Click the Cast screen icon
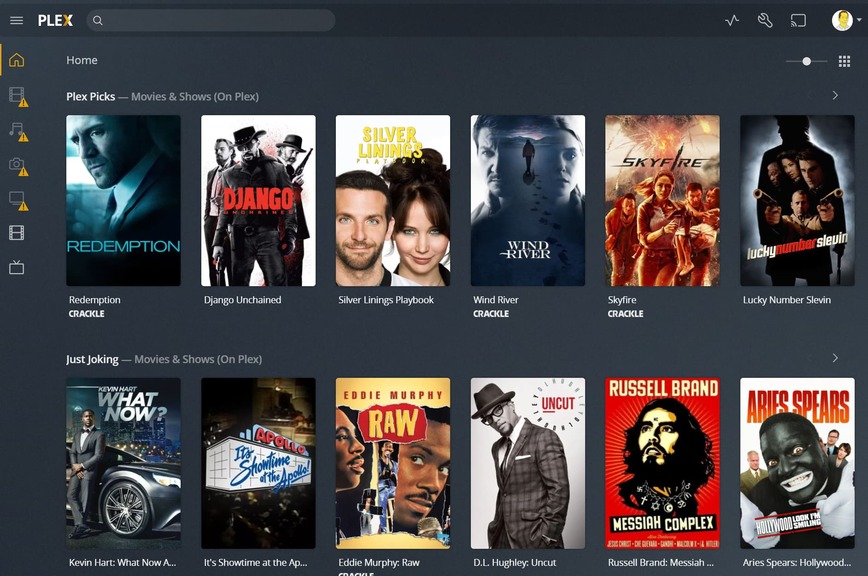The width and height of the screenshot is (868, 576). (x=798, y=20)
